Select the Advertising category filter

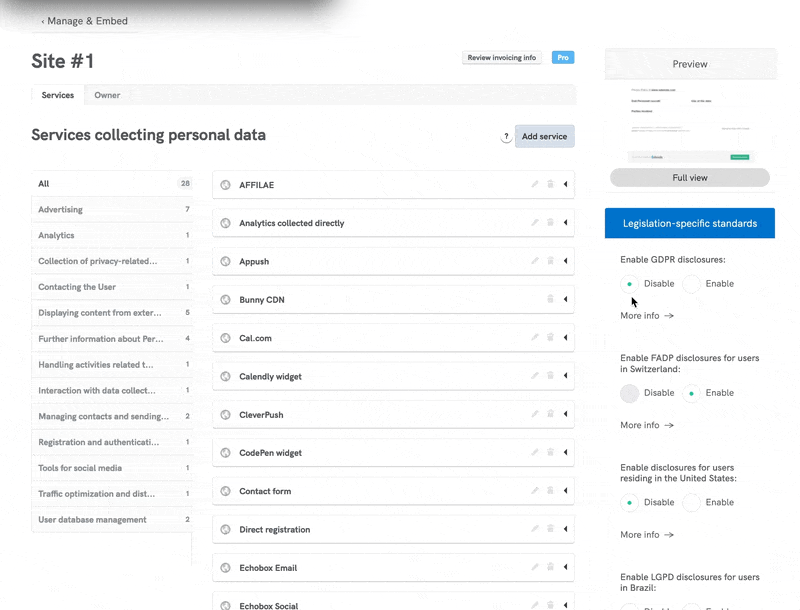[x=61, y=210]
